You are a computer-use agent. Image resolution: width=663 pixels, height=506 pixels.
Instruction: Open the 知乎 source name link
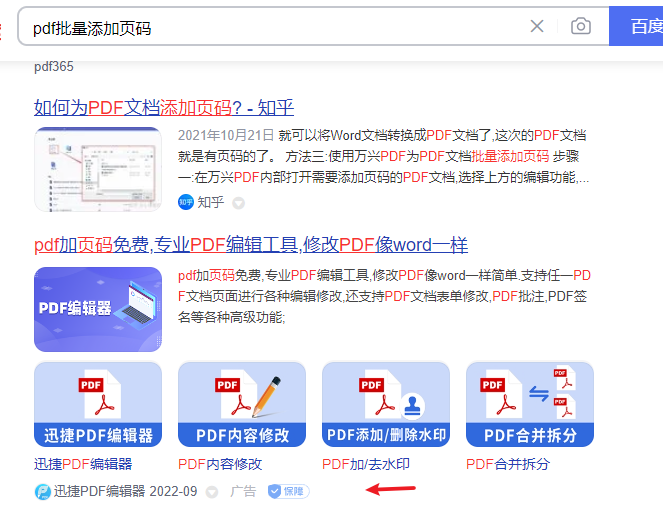pyautogui.click(x=211, y=202)
